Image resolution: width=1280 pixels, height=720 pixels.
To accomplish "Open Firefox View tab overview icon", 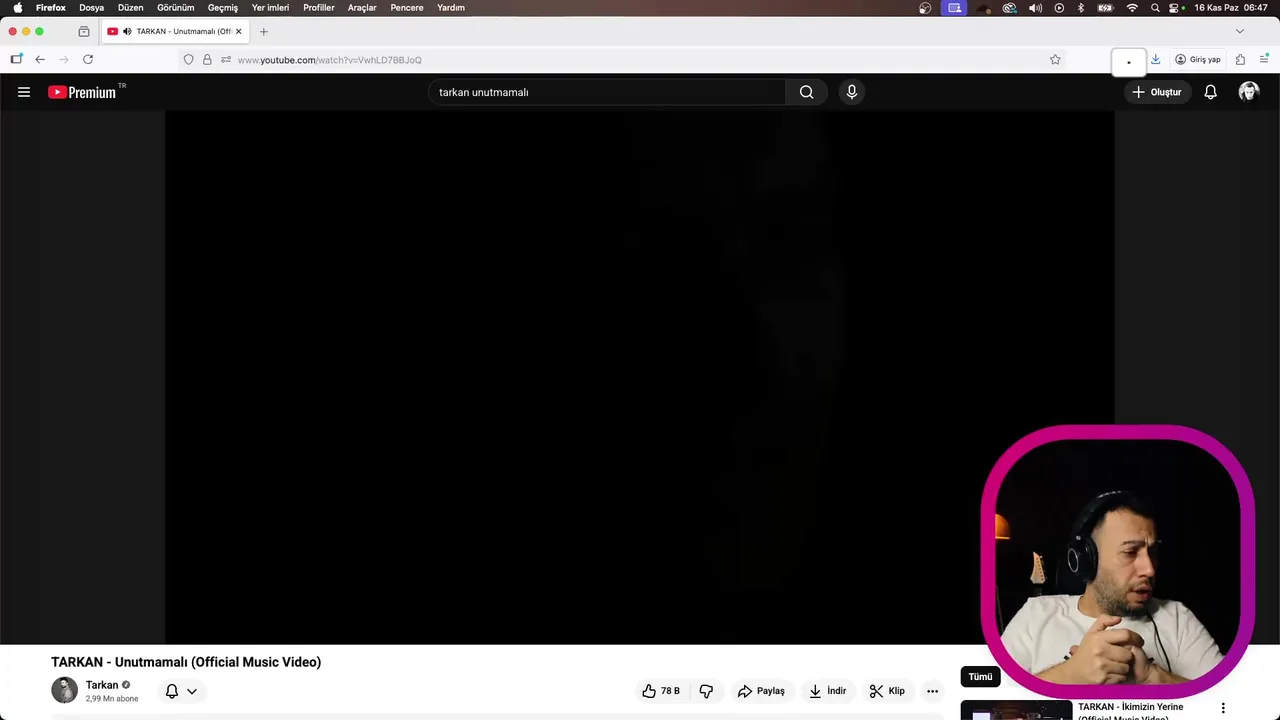I will click(x=84, y=32).
